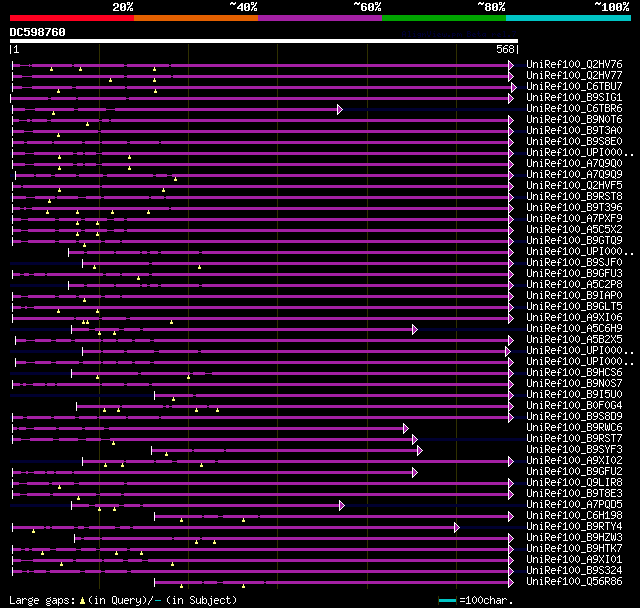Click the end arrowhead of the B9T3A0 alignment
Screen dimensions: 640x608
pos(511,131)
